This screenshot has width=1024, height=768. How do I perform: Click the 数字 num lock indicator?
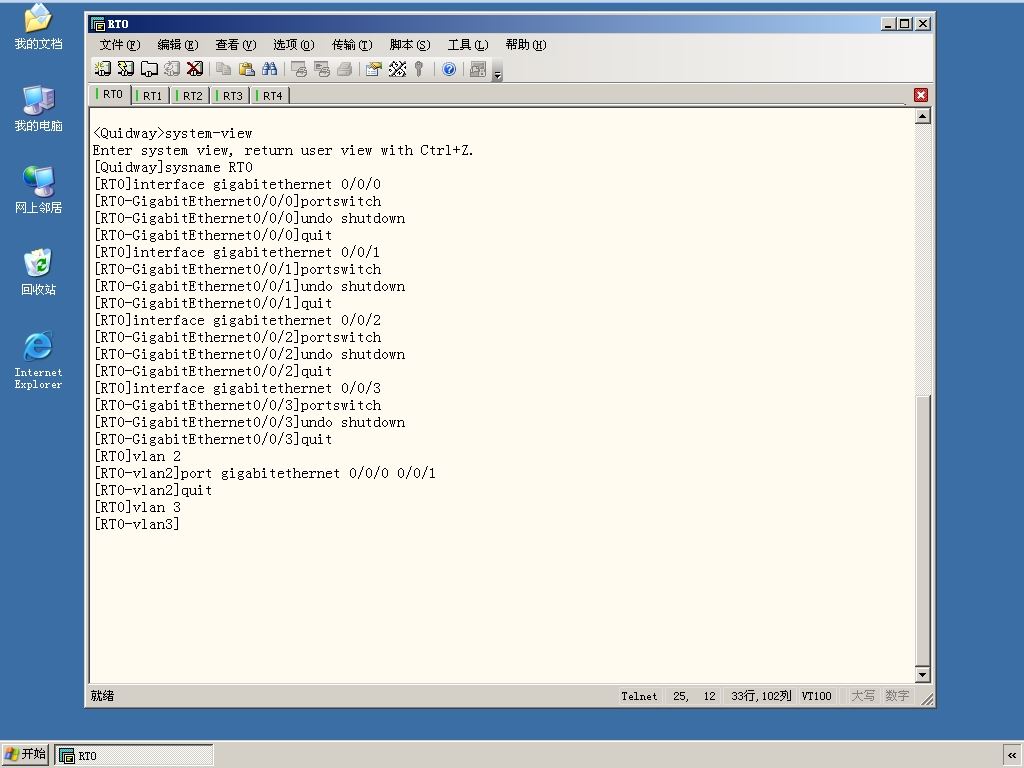point(897,696)
